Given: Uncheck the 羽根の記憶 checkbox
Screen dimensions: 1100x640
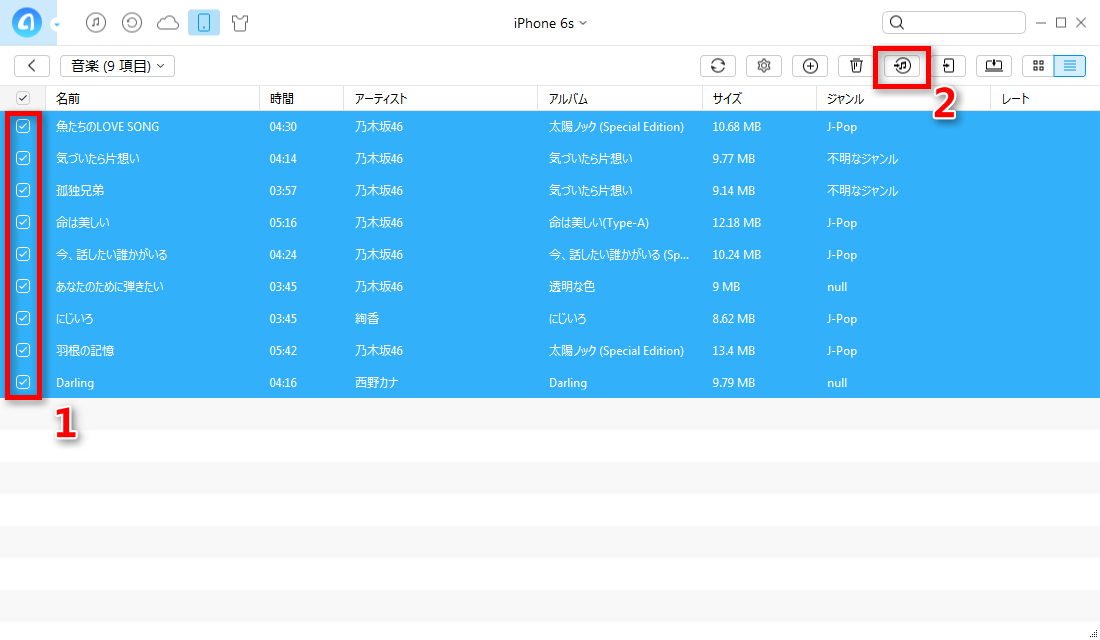Looking at the screenshot, I should [x=23, y=350].
